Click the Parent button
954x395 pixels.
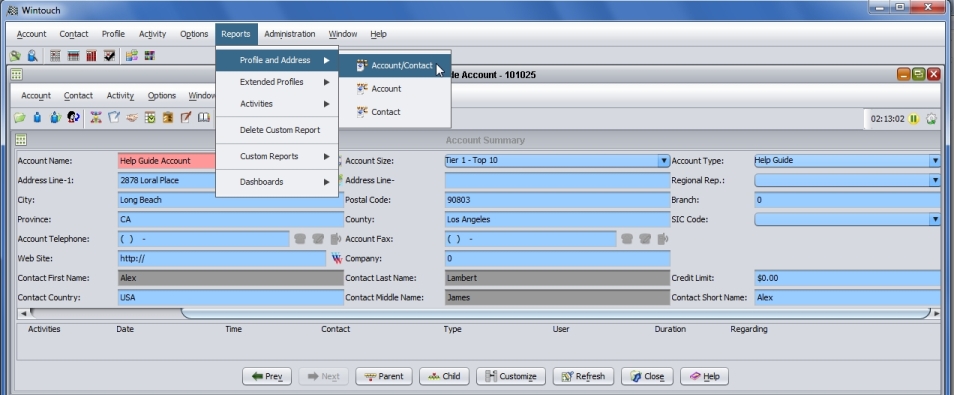coord(383,376)
